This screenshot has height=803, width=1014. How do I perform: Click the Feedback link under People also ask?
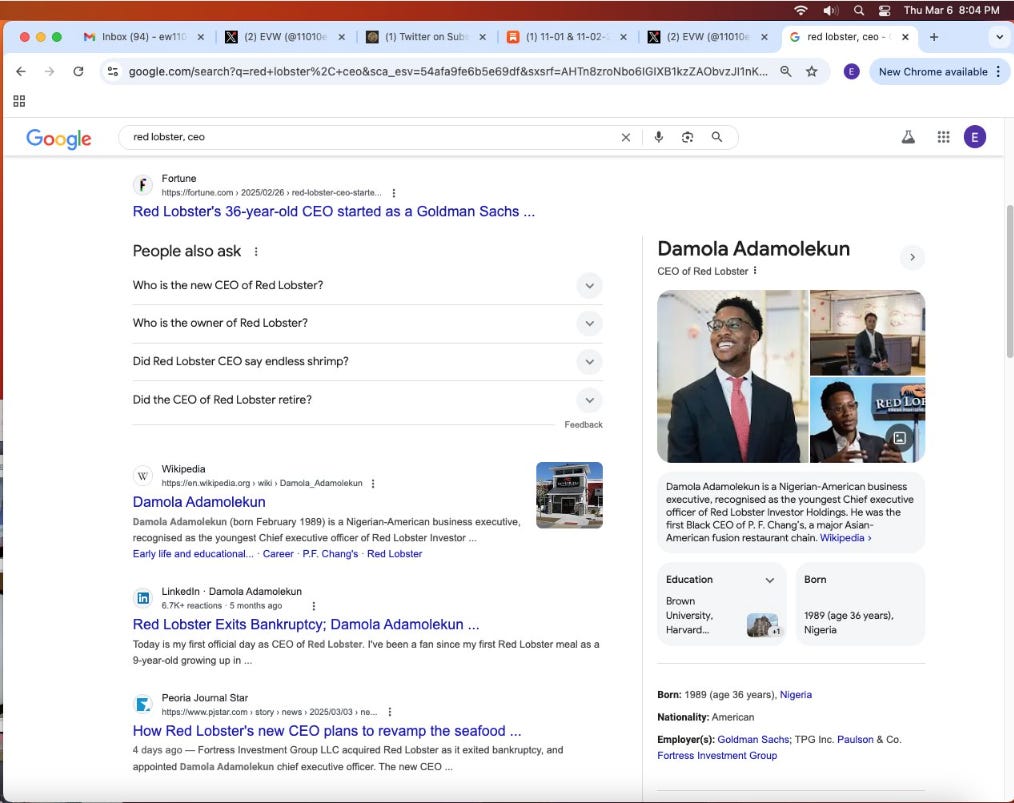583,425
